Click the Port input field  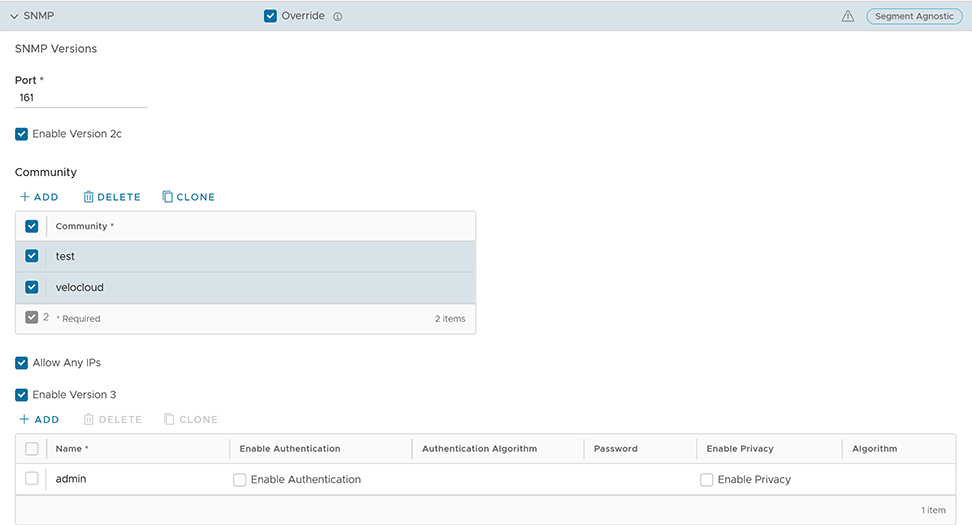pyautogui.click(x=81, y=98)
